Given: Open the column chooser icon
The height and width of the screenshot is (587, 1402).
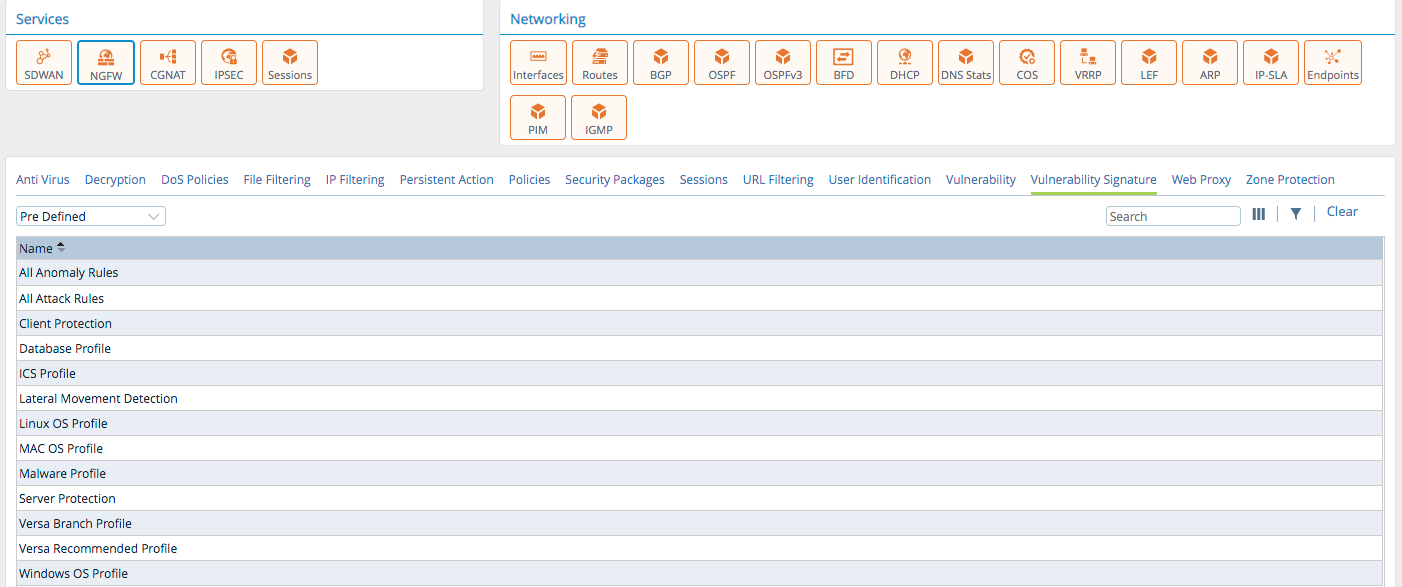Looking at the screenshot, I should tap(1259, 214).
